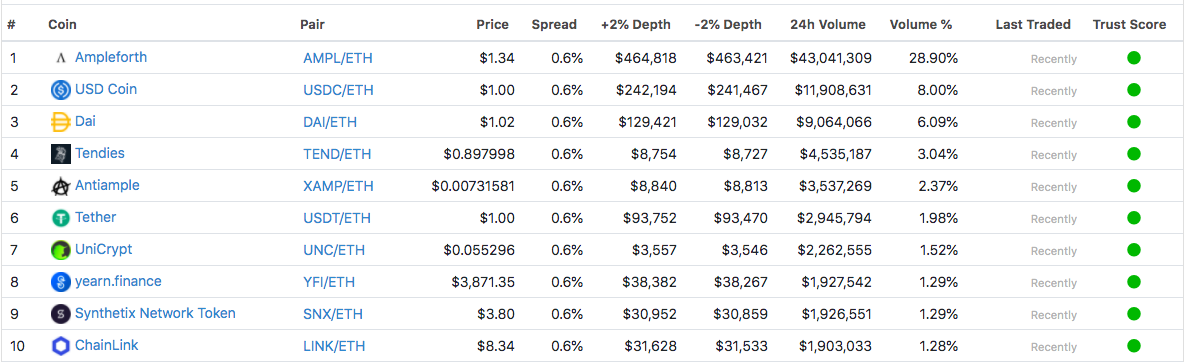
Task: Sort by the Spread column header
Action: tap(554, 24)
